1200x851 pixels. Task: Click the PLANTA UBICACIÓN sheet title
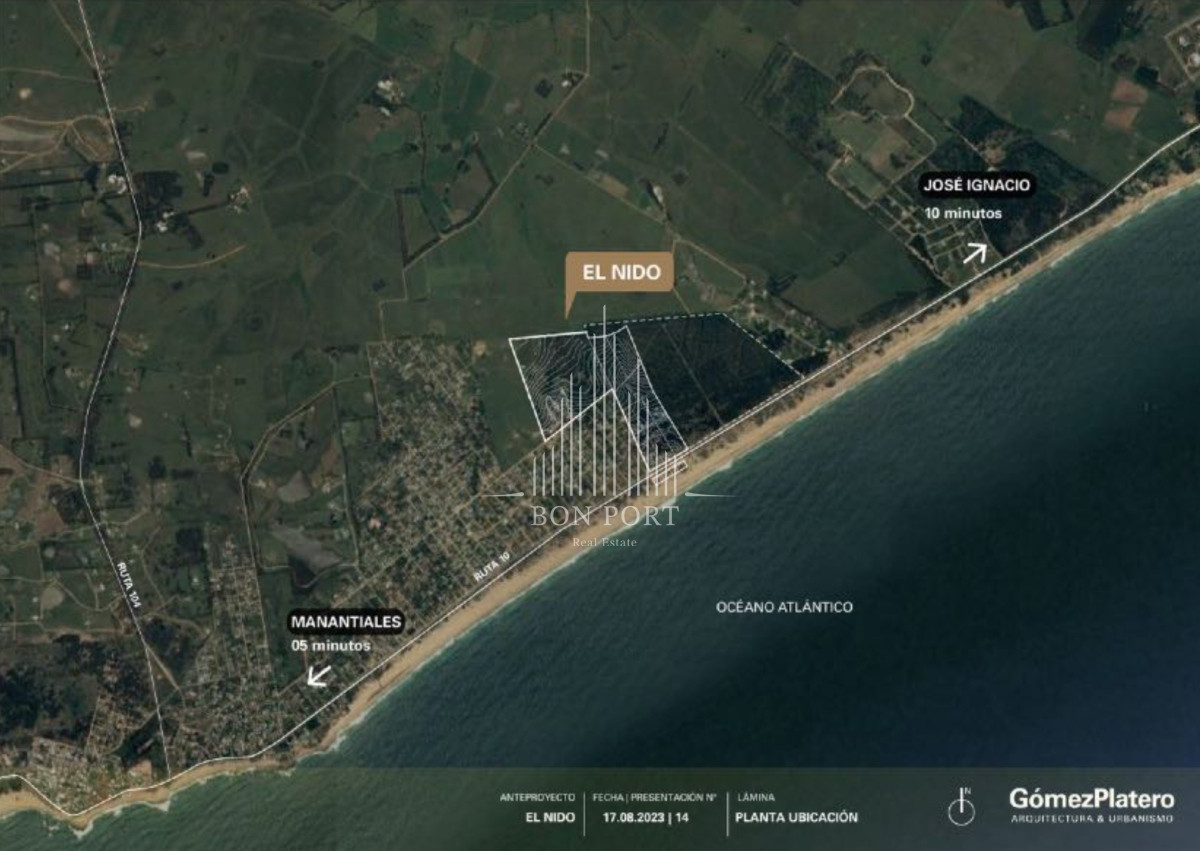point(796,817)
